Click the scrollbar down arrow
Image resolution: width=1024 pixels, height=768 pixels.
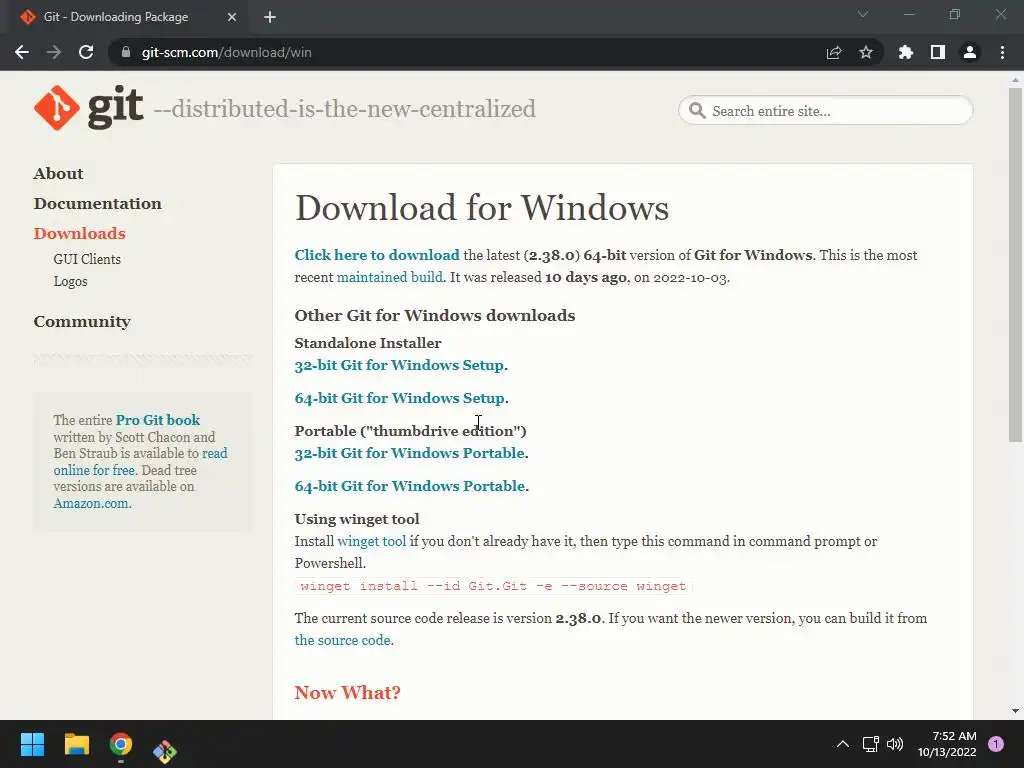tap(1015, 711)
